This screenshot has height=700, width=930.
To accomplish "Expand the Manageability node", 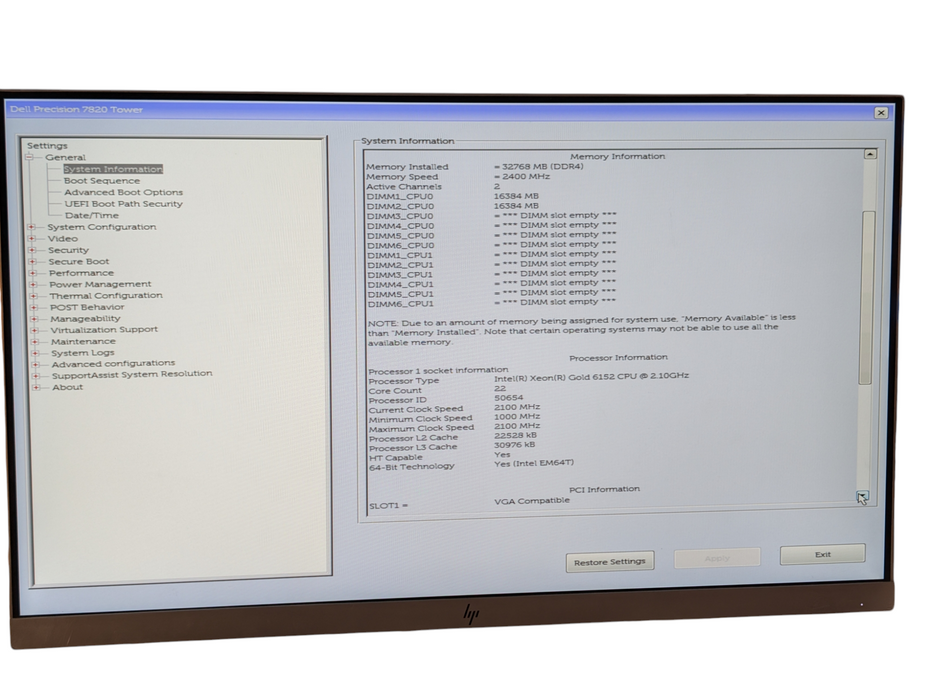I will 34,319.
